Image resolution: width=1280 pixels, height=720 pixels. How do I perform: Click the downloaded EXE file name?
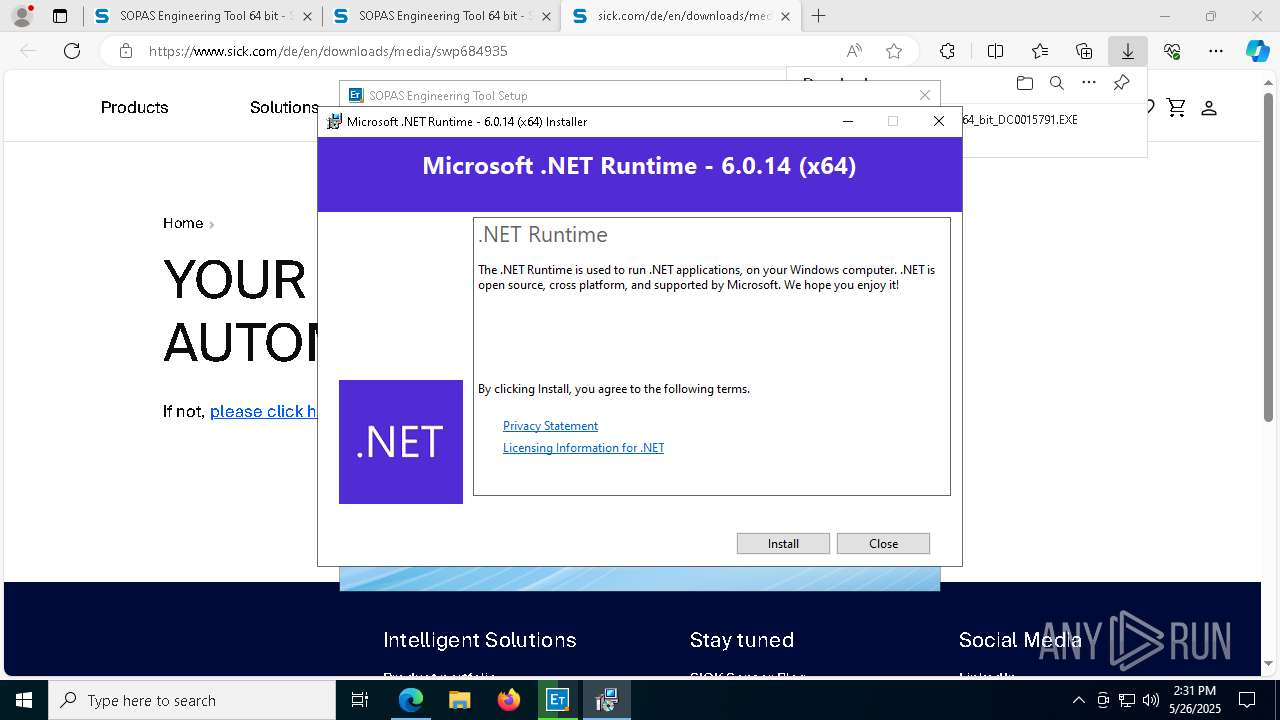click(x=1020, y=119)
